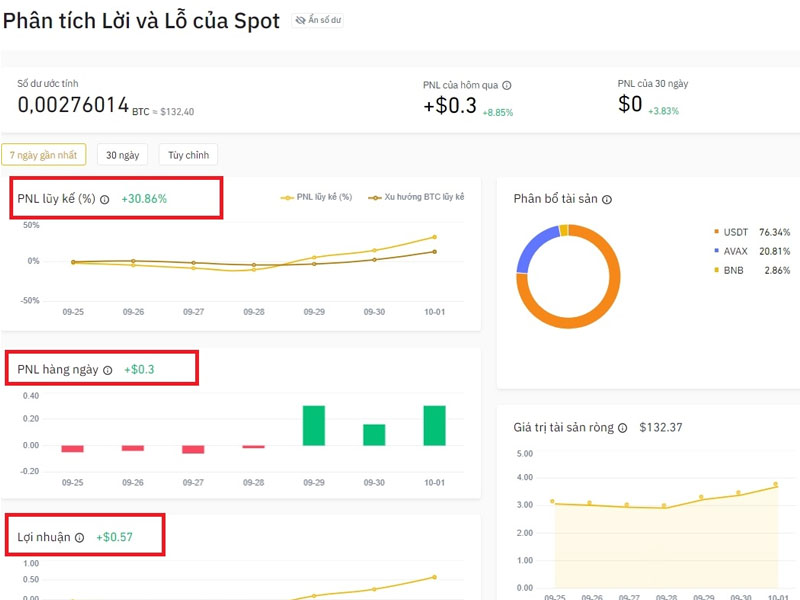
Task: Toggle the 'Ẩn số dư' hide balance button
Action: [317, 20]
